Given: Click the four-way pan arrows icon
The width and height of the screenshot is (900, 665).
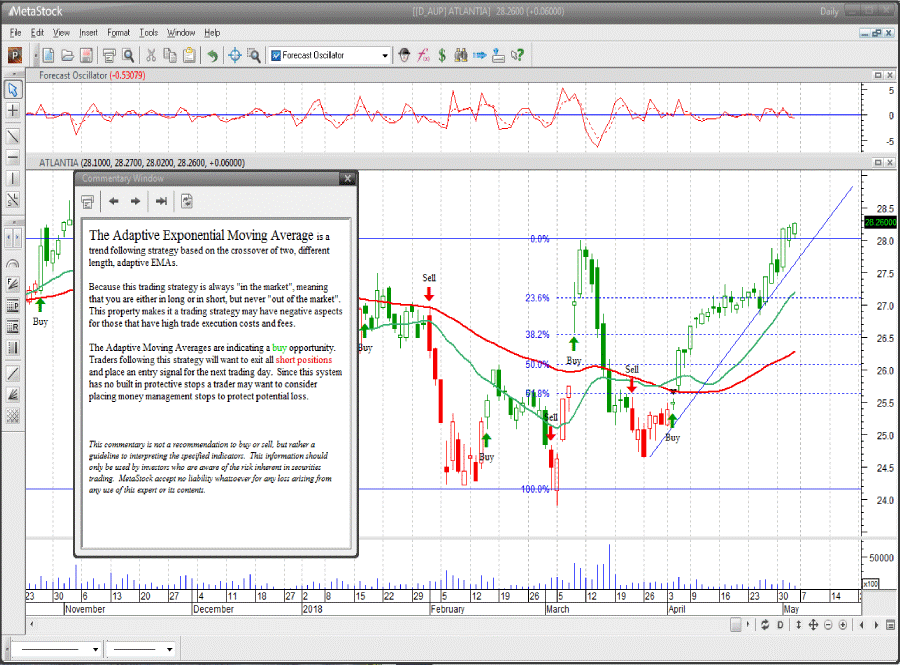Looking at the screenshot, I should click(813, 625).
